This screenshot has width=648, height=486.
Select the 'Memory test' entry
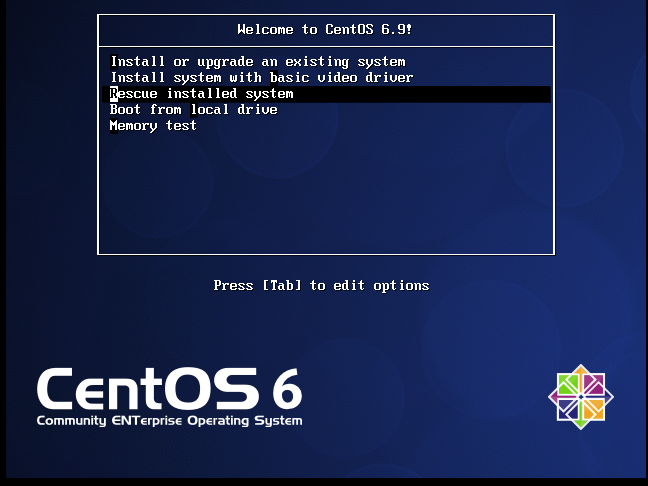(153, 126)
